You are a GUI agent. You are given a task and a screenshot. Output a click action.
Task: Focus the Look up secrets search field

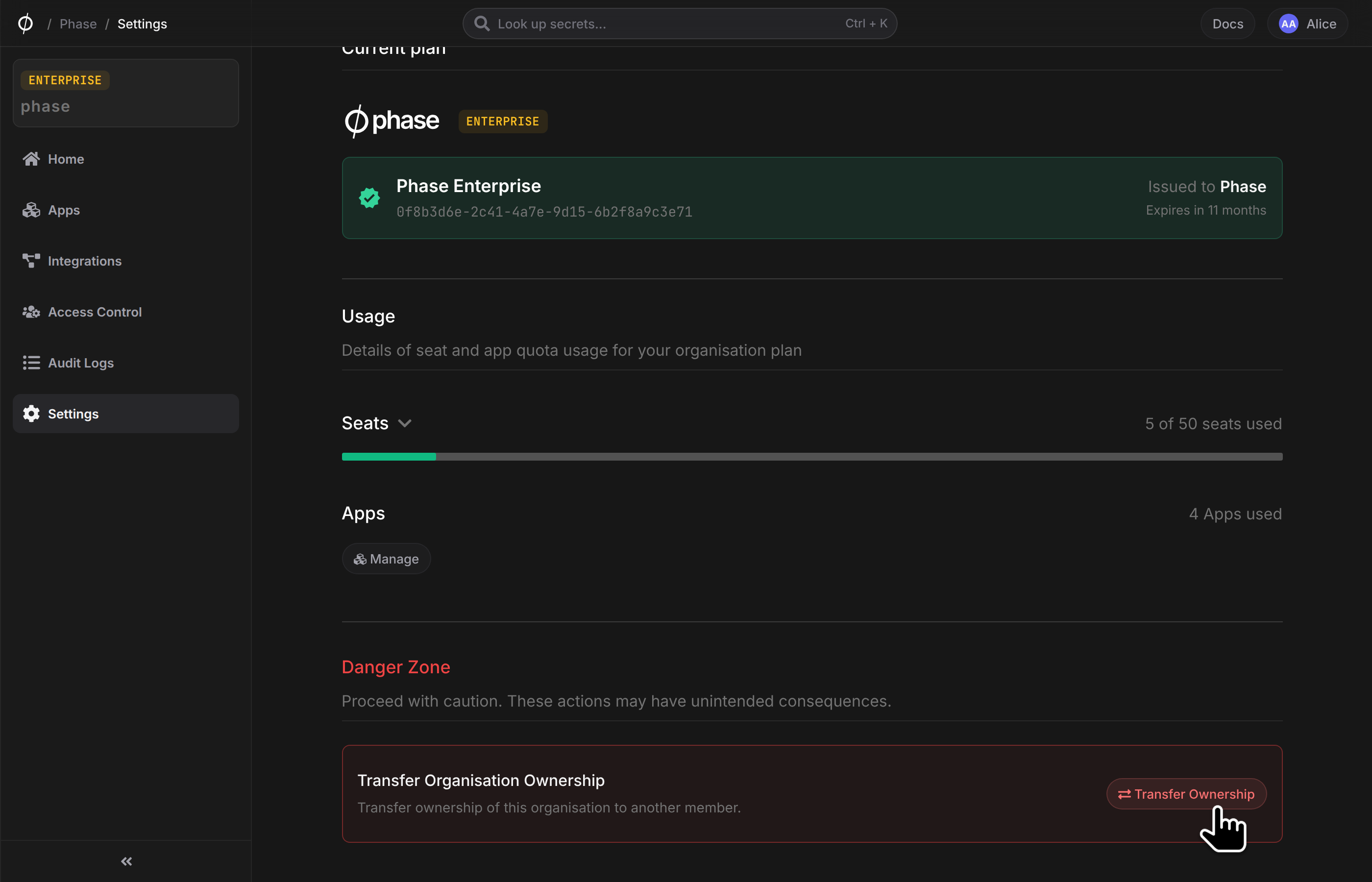[x=680, y=24]
